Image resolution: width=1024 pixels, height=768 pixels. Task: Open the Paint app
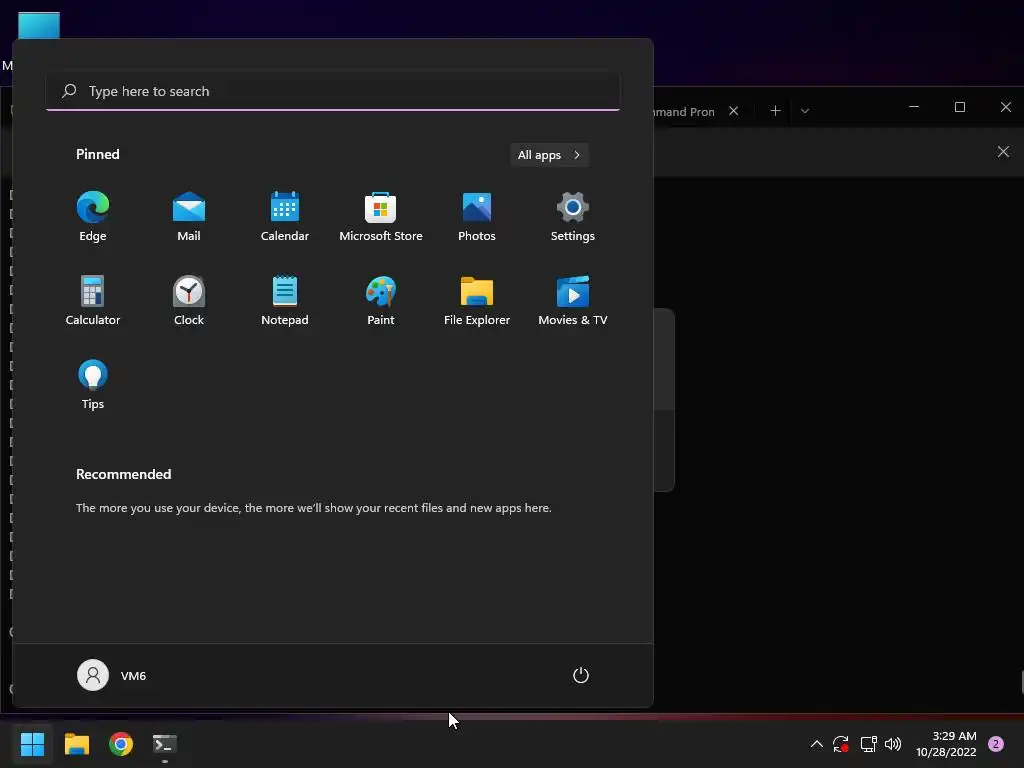(x=381, y=300)
